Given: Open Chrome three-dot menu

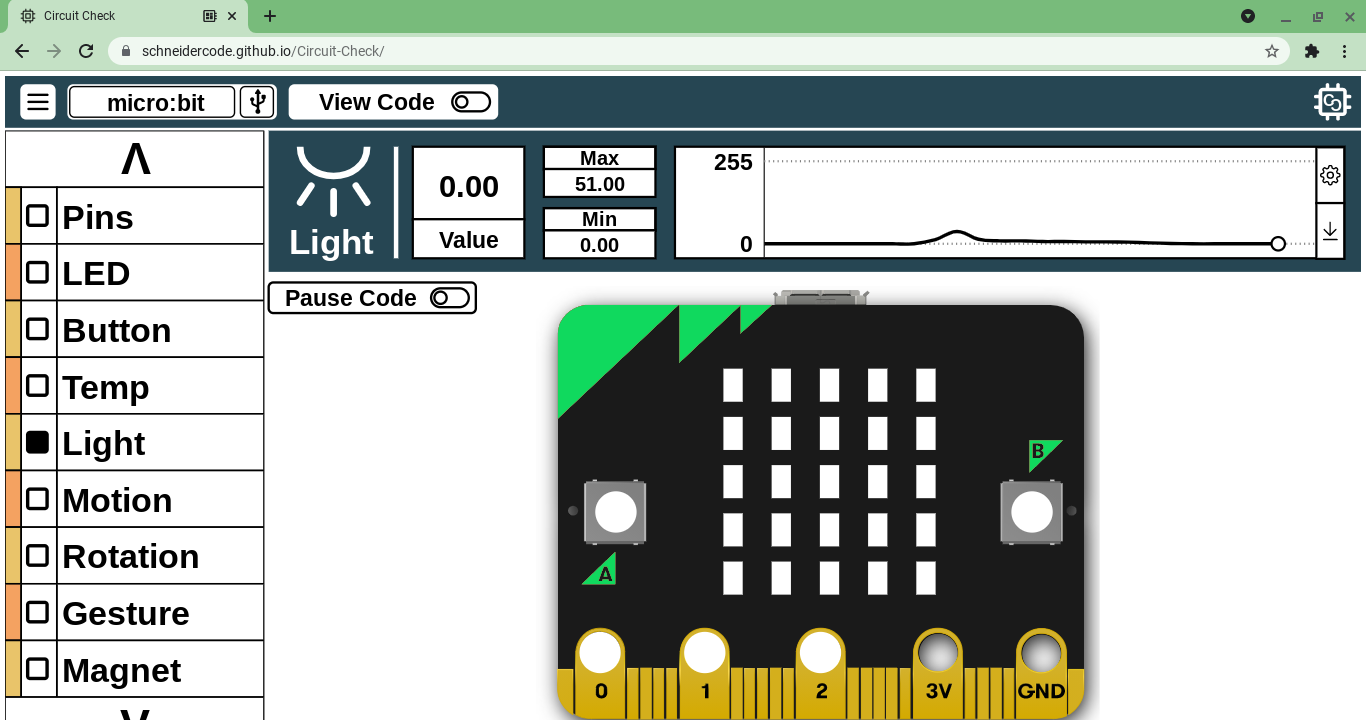Looking at the screenshot, I should tap(1345, 51).
